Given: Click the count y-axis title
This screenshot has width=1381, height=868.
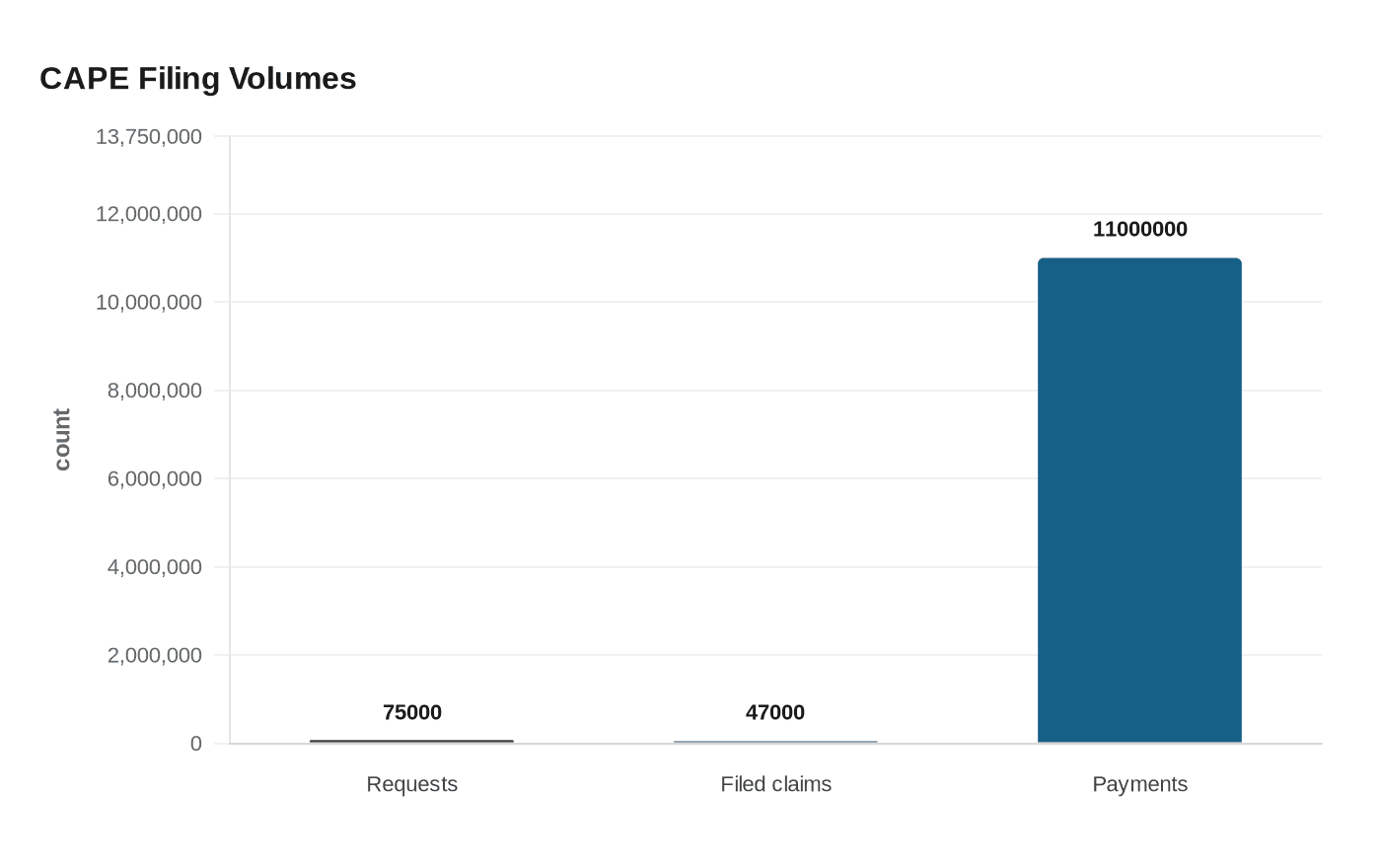Looking at the screenshot, I should point(61,437).
